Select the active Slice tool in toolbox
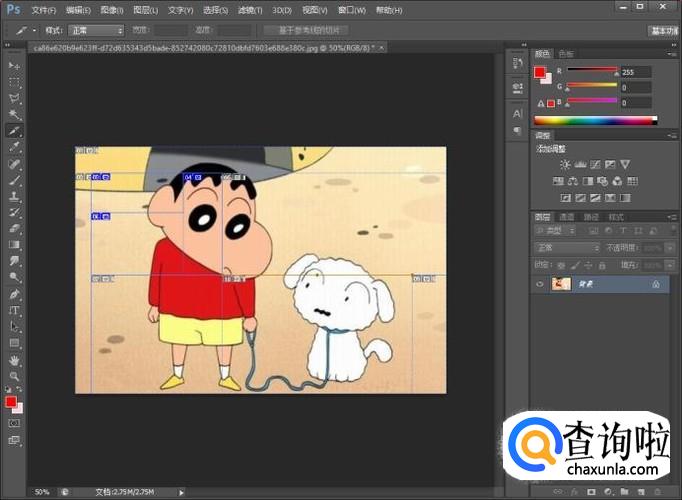The image size is (682, 500). click(x=14, y=131)
